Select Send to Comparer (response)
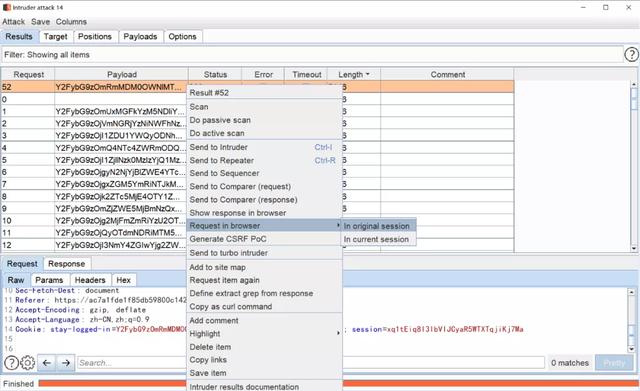Screen dimensions: 640x391 point(264,200)
